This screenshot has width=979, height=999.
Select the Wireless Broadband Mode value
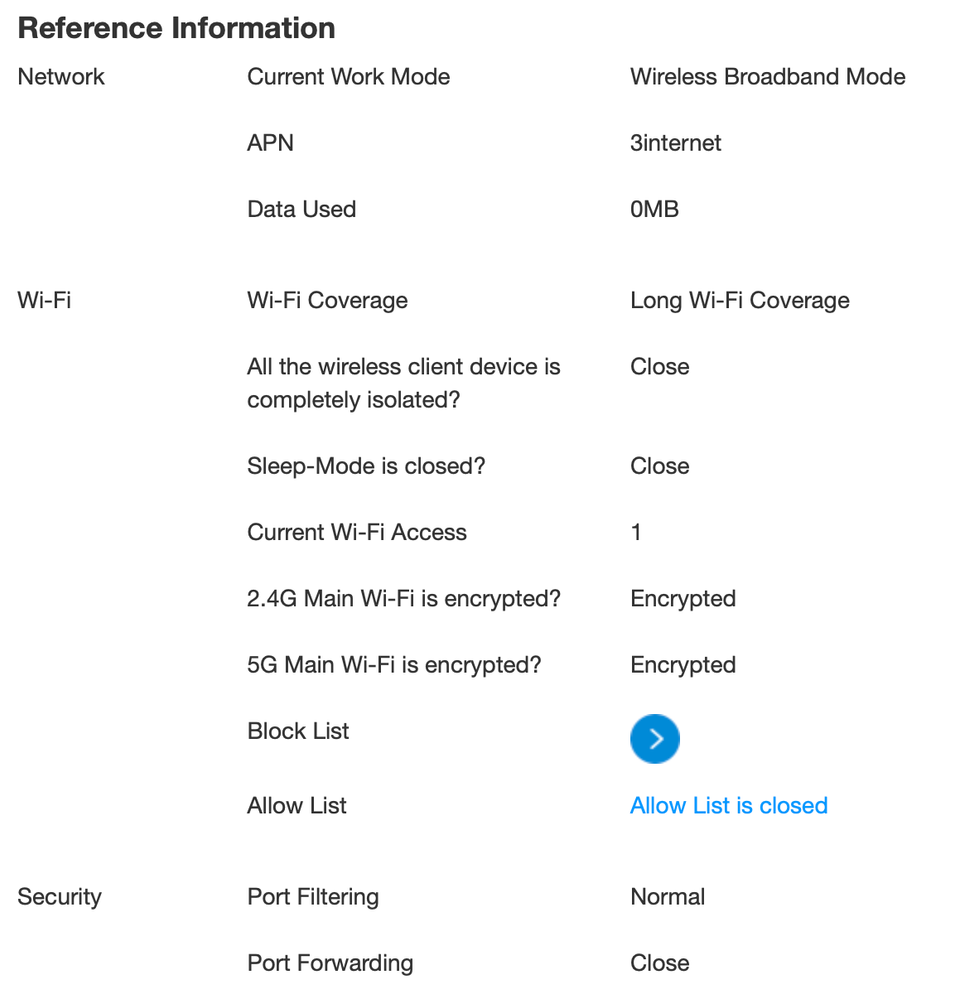[767, 77]
